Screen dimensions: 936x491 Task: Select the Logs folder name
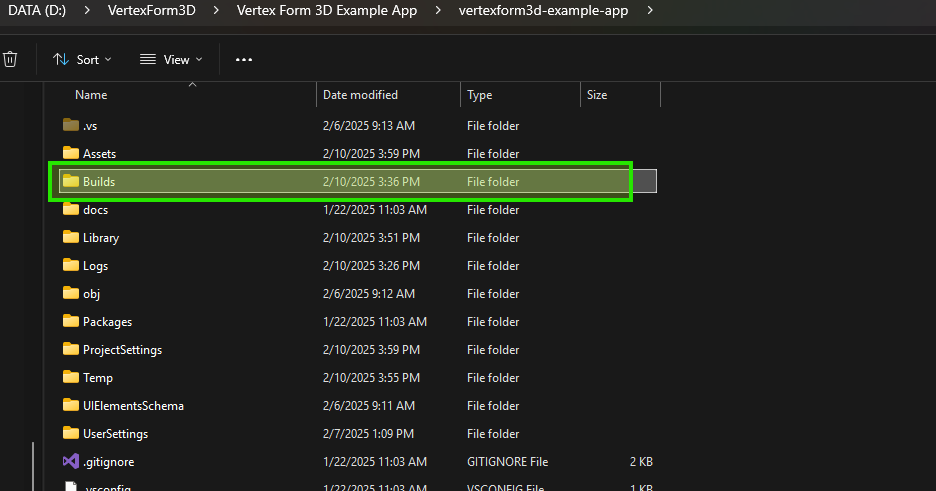click(x=95, y=266)
